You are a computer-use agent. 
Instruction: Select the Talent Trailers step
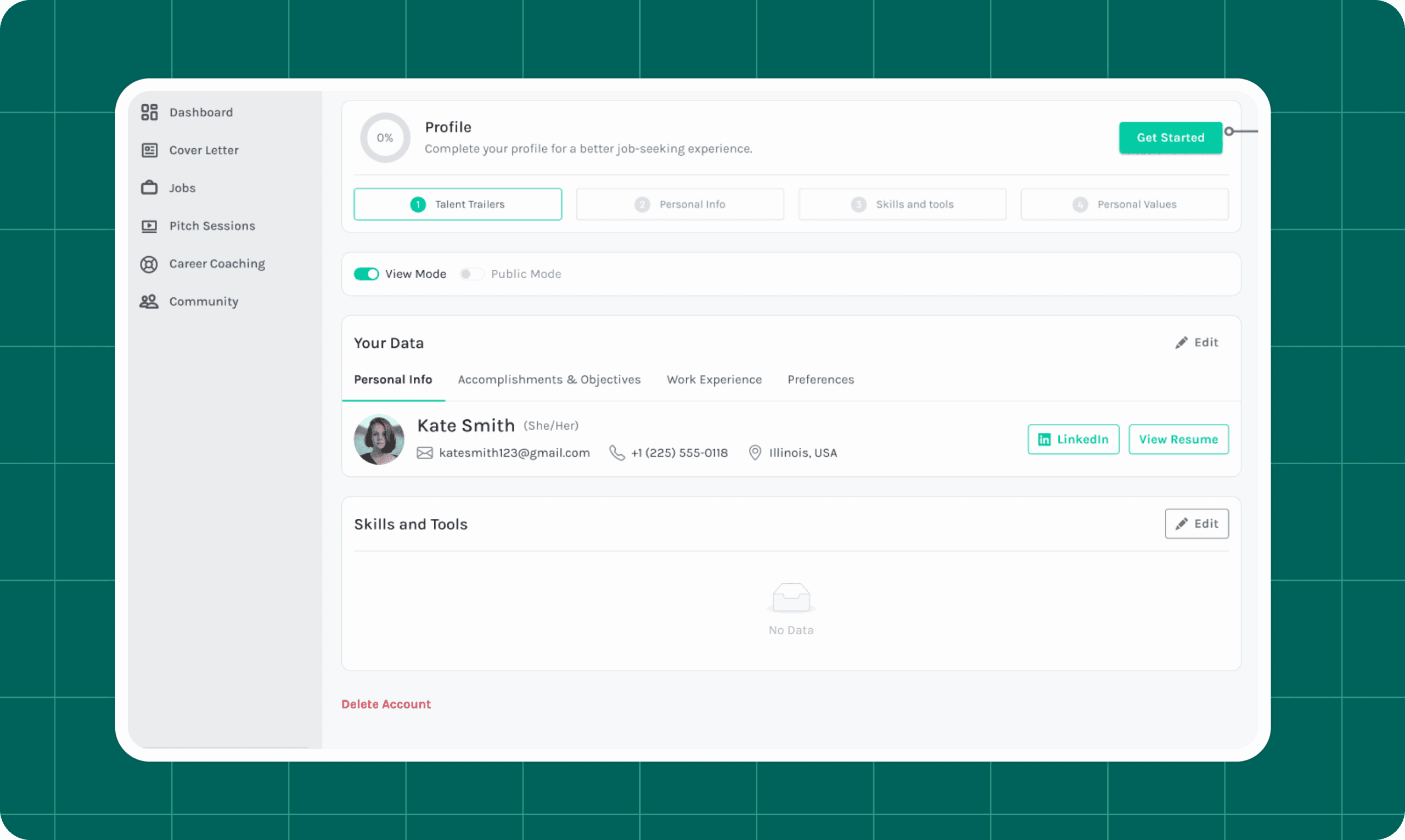click(458, 204)
